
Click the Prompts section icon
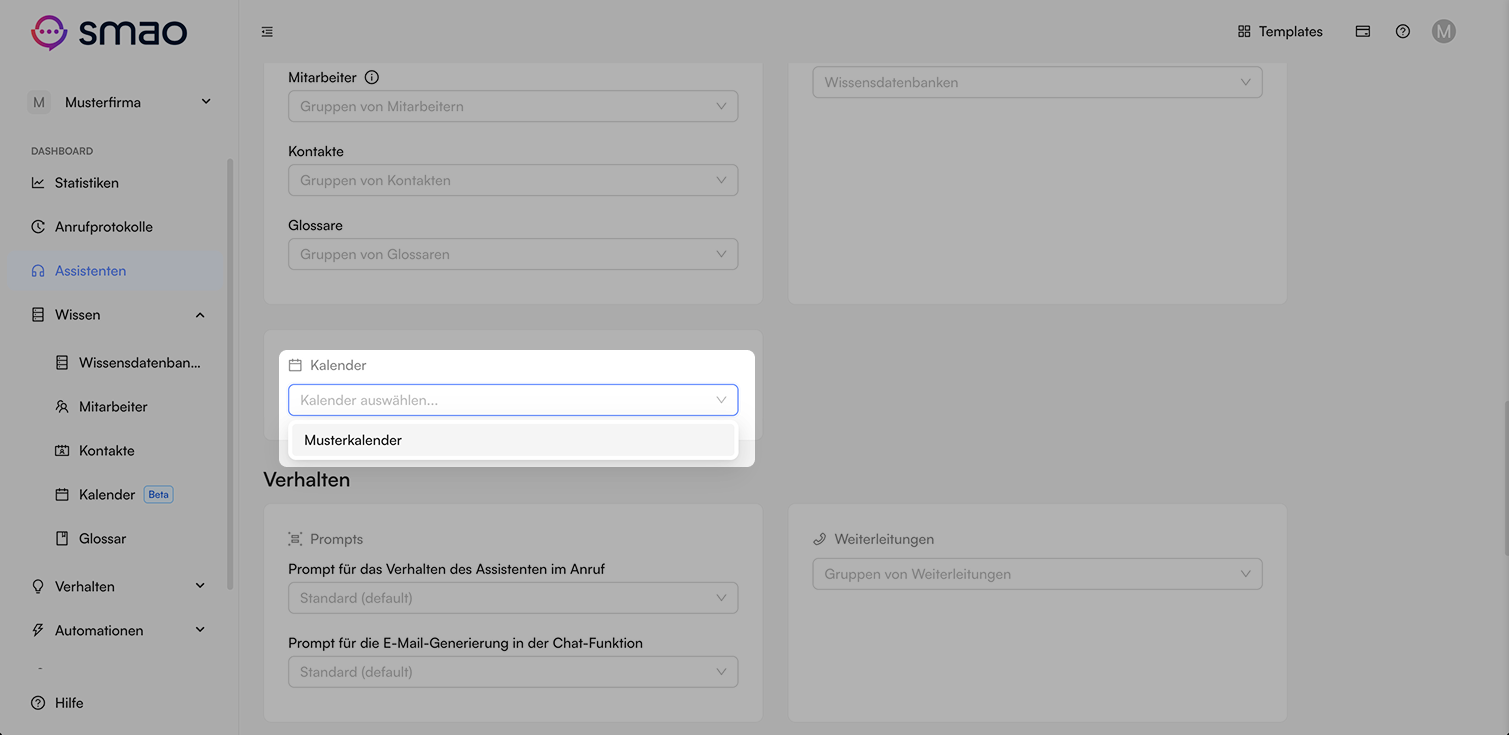click(295, 539)
